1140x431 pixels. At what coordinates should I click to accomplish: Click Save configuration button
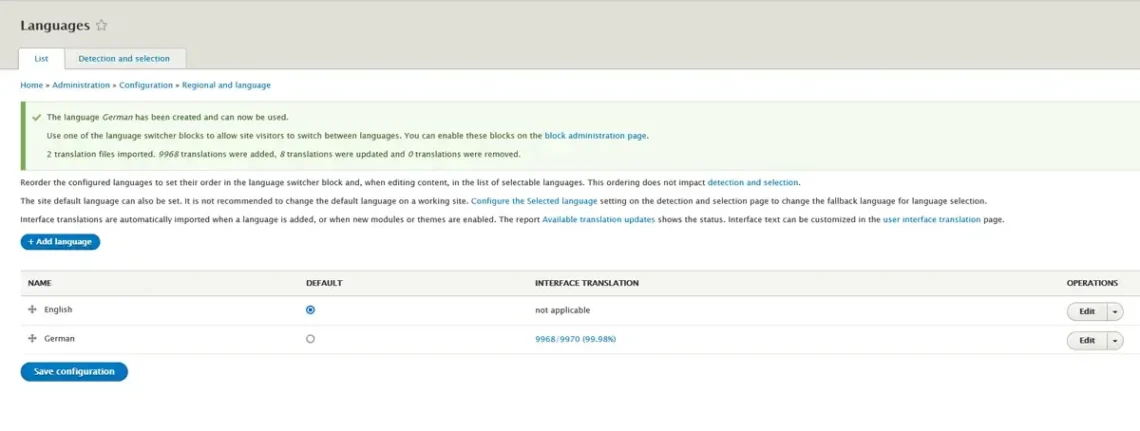(x=74, y=371)
